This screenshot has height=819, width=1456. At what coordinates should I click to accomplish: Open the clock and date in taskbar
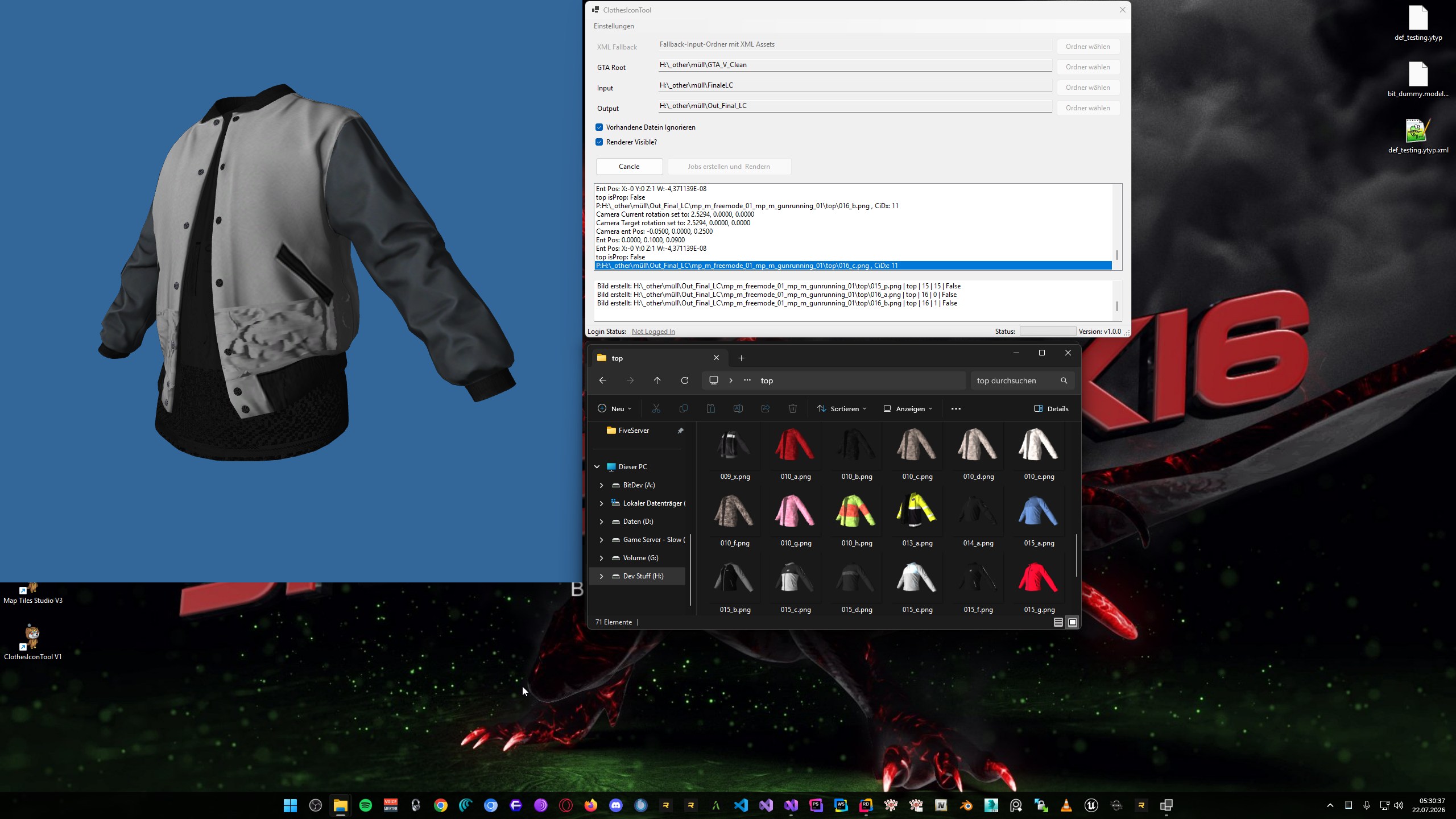click(x=1428, y=805)
